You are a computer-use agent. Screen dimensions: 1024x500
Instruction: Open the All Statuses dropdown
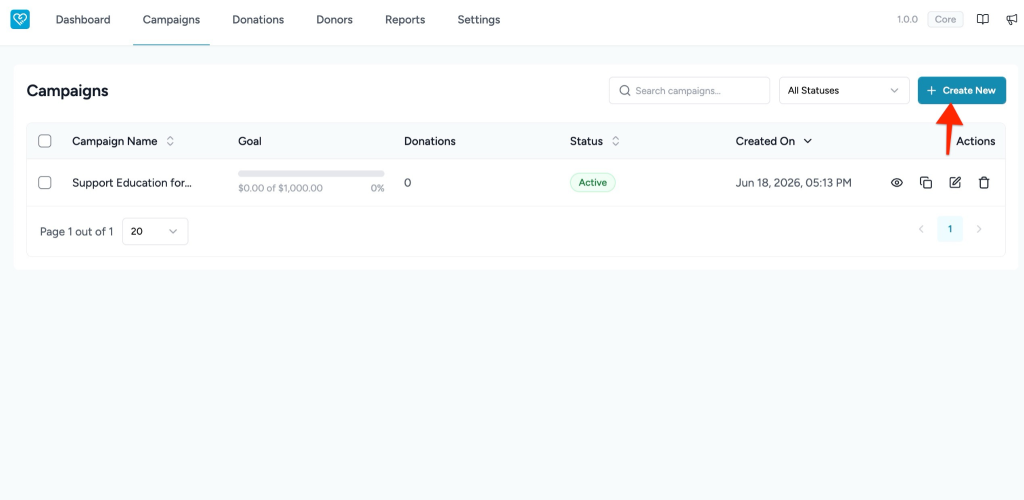(x=844, y=91)
